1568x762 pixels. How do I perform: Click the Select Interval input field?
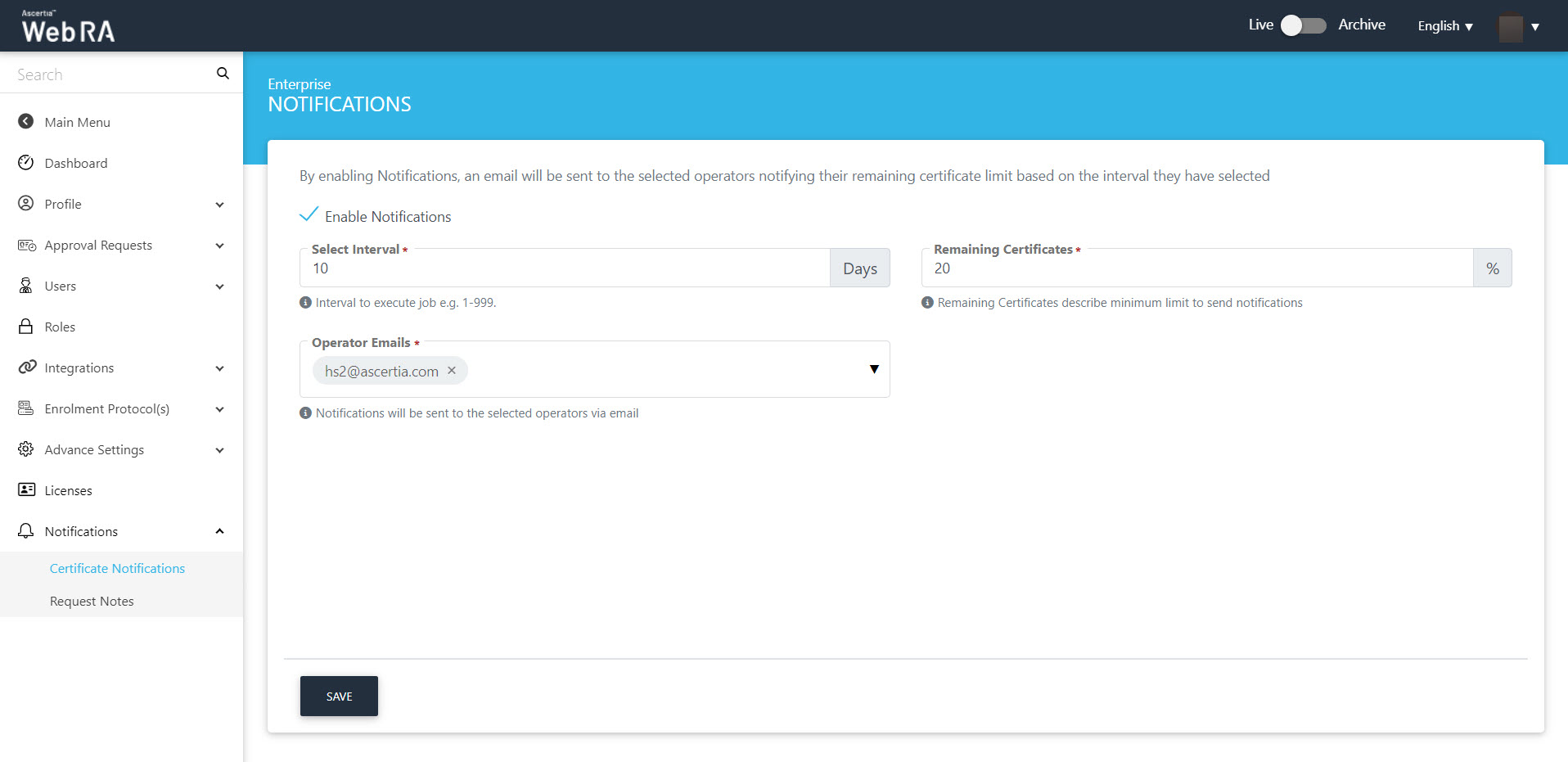[565, 268]
